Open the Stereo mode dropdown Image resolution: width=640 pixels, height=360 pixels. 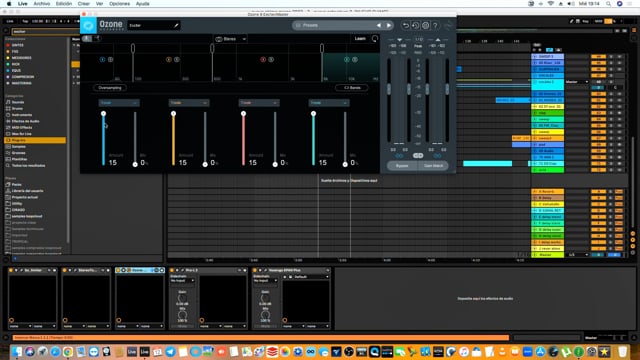tap(231, 39)
